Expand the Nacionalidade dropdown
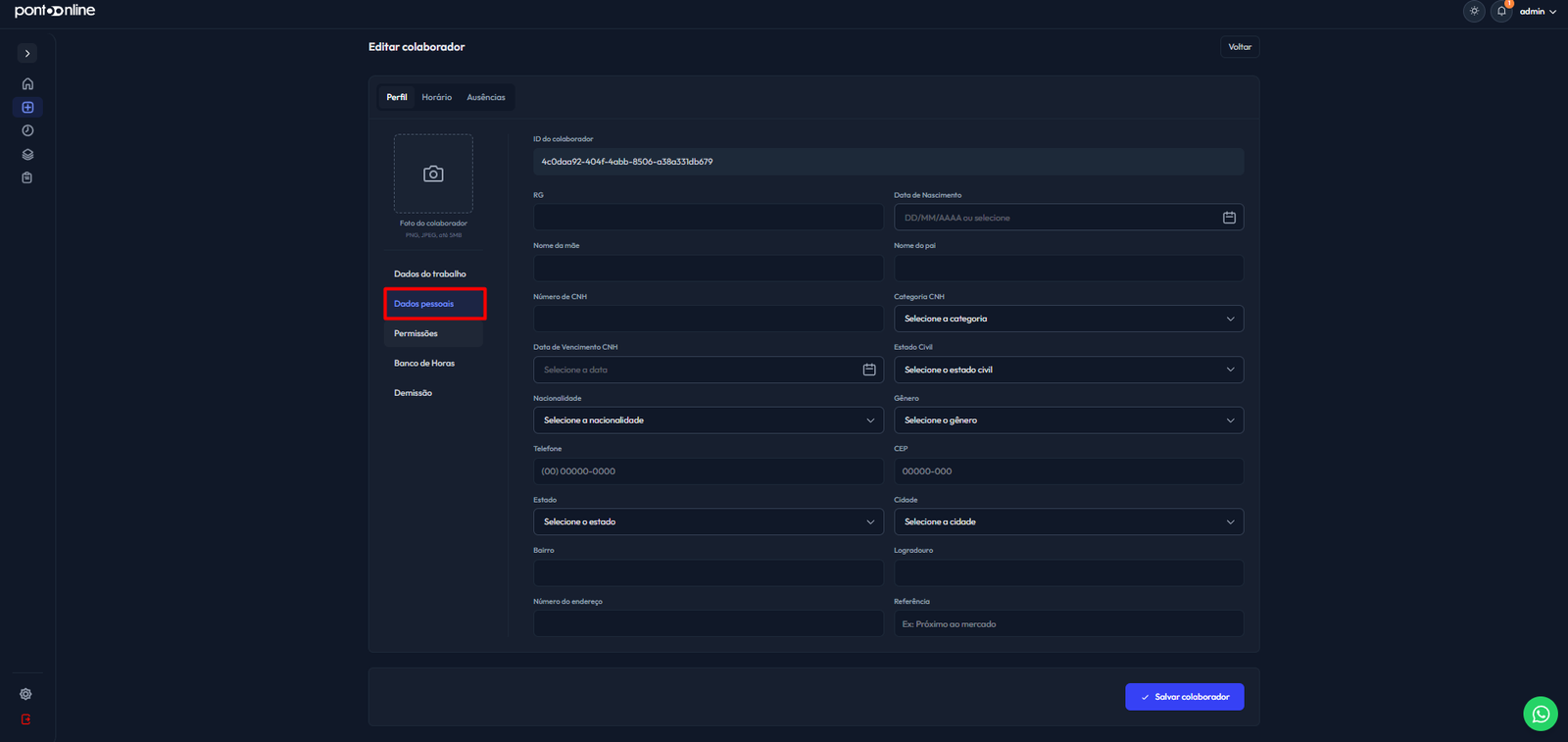 click(709, 420)
